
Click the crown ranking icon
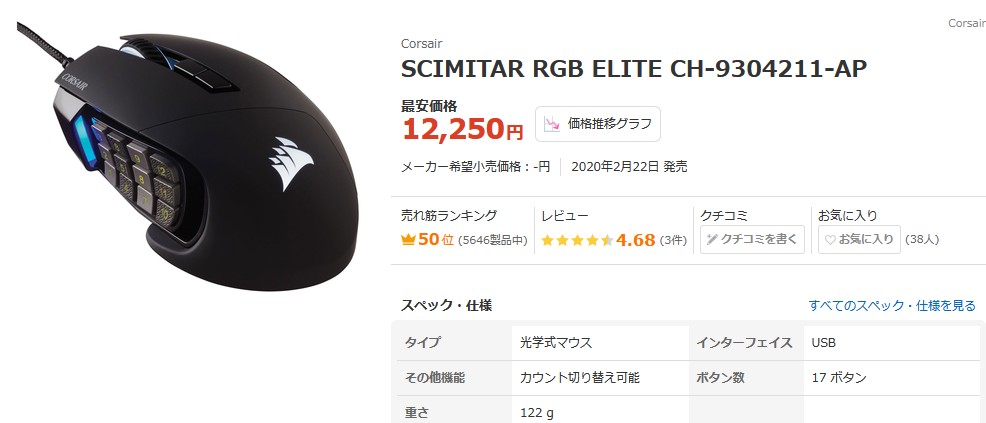[x=408, y=239]
